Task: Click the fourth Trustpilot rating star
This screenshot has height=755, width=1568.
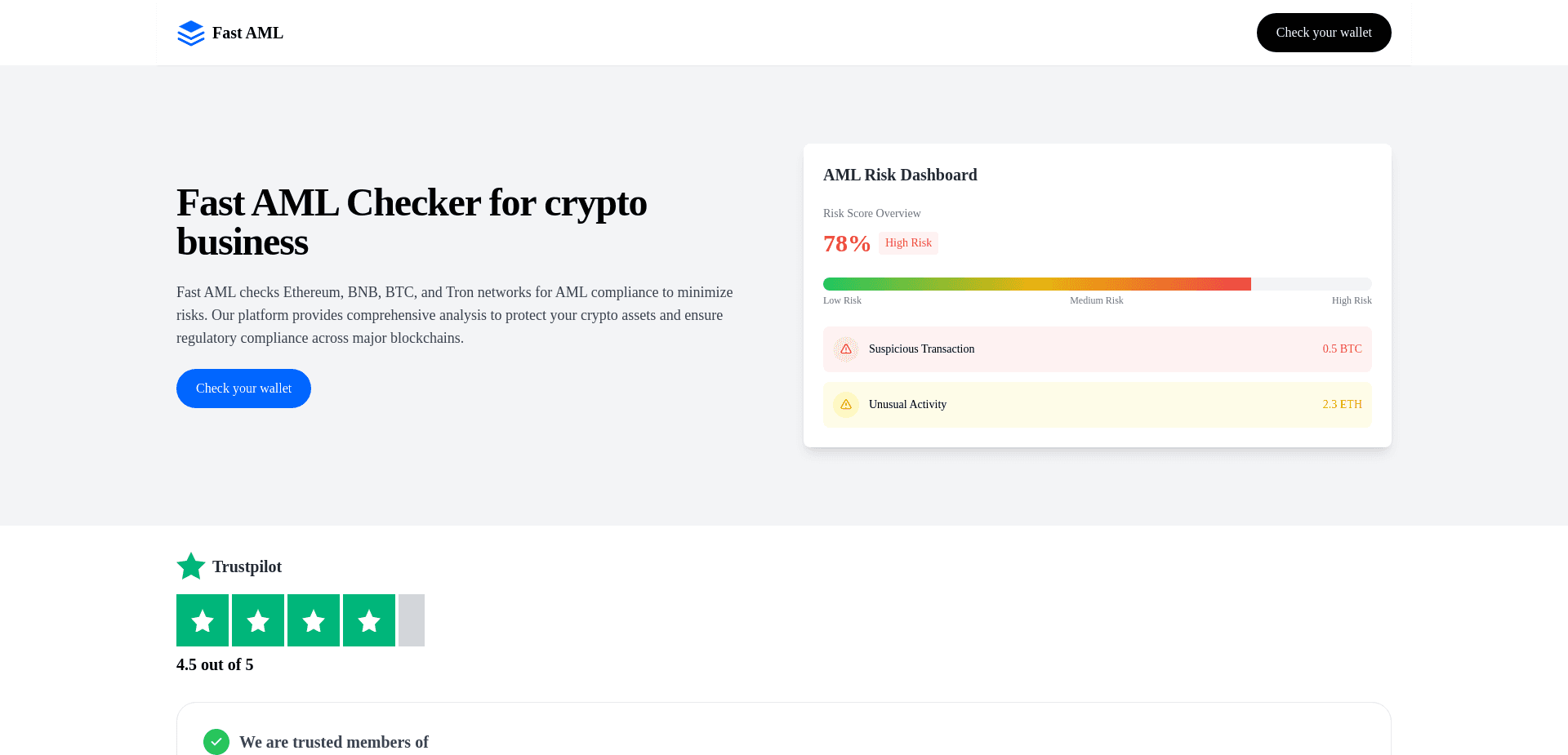Action: (369, 620)
